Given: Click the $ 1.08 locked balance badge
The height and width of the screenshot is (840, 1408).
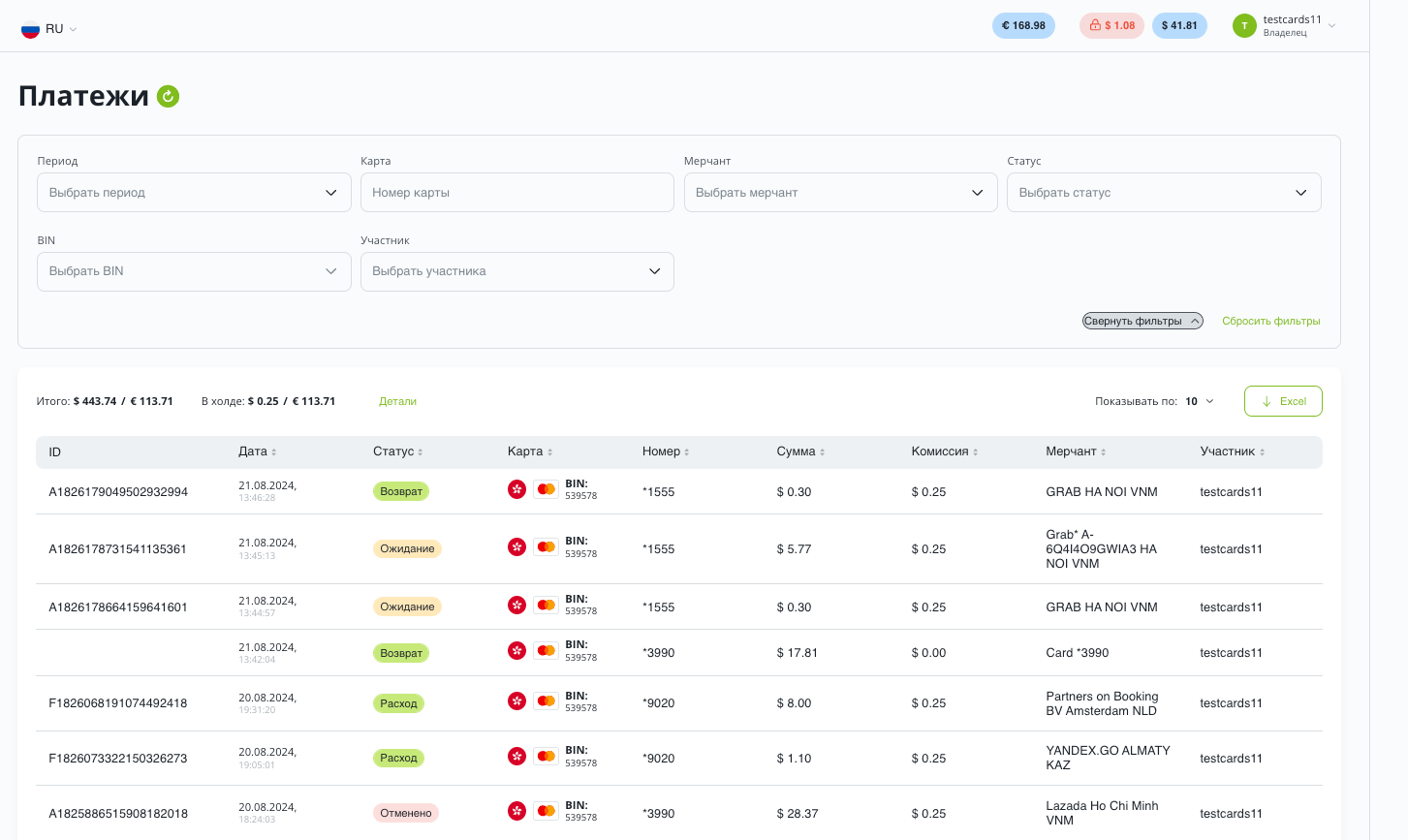Looking at the screenshot, I should (1111, 25).
